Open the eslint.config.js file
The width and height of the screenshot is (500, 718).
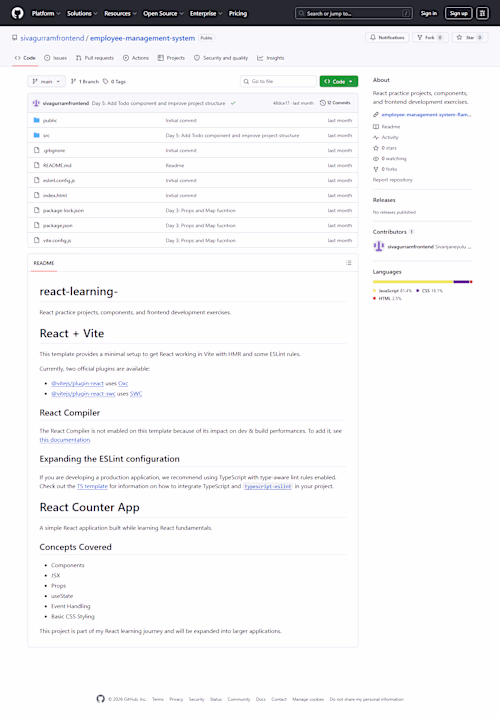pos(59,180)
